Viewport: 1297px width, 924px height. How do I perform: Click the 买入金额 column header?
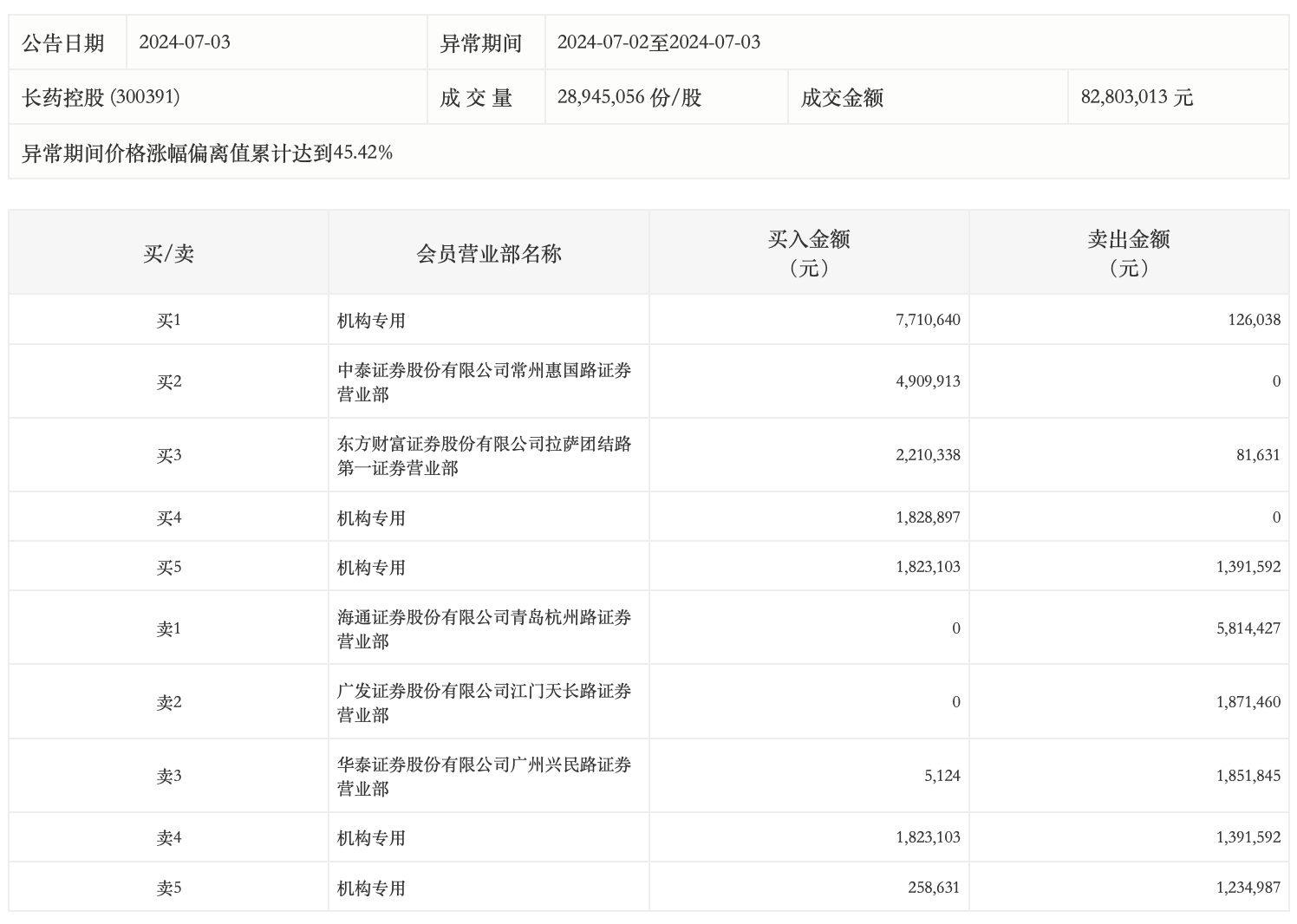pyautogui.click(x=808, y=252)
